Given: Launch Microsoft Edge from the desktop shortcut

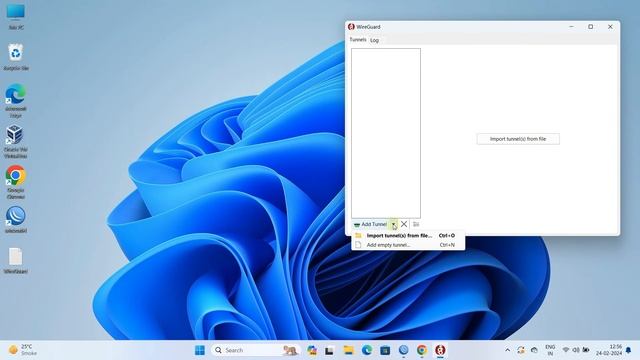Looking at the screenshot, I should [16, 100].
